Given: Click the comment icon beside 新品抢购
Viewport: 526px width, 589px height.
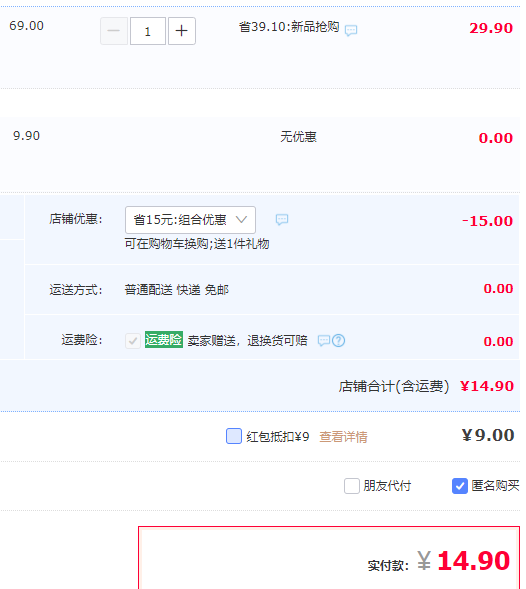Looking at the screenshot, I should 351,30.
